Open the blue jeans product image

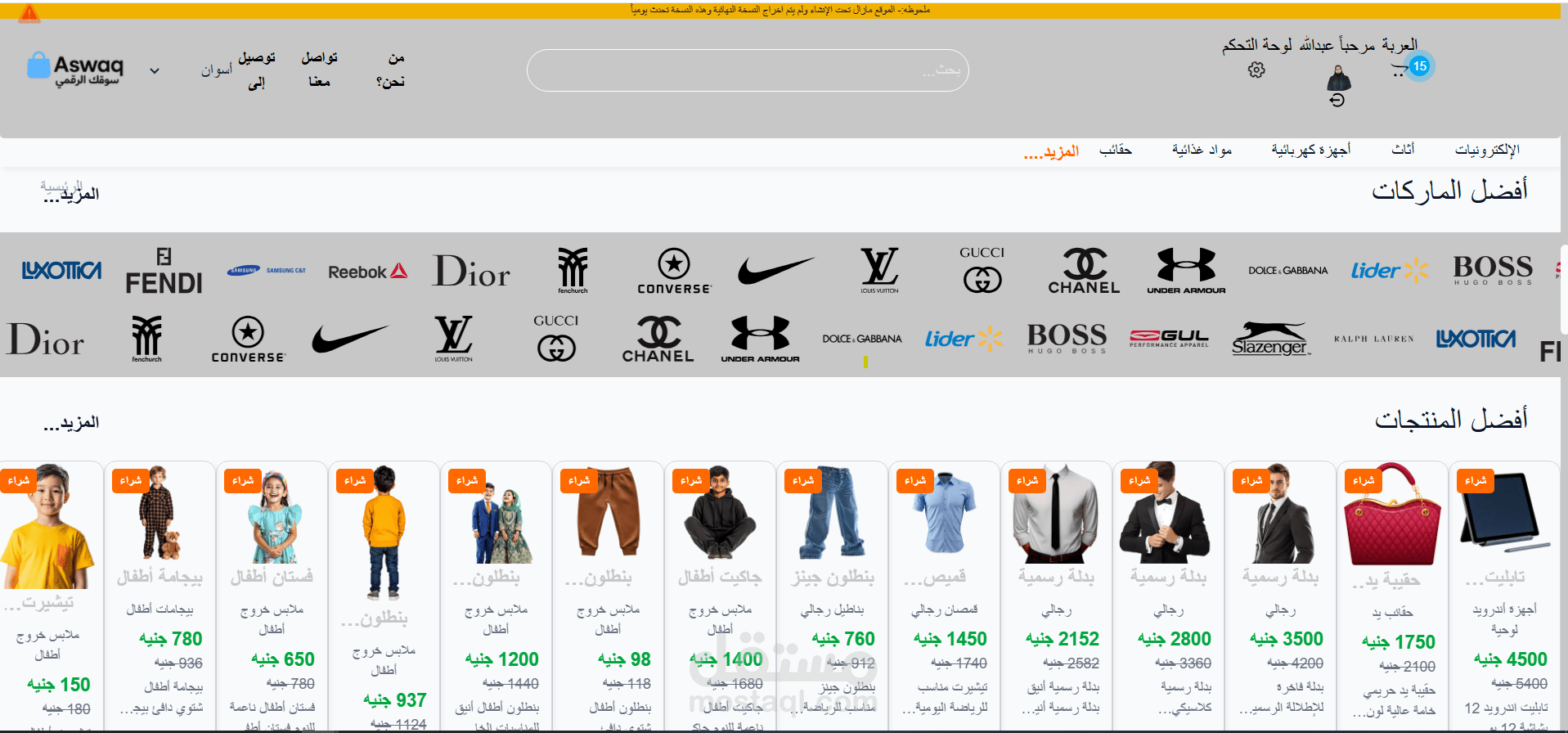coord(832,512)
